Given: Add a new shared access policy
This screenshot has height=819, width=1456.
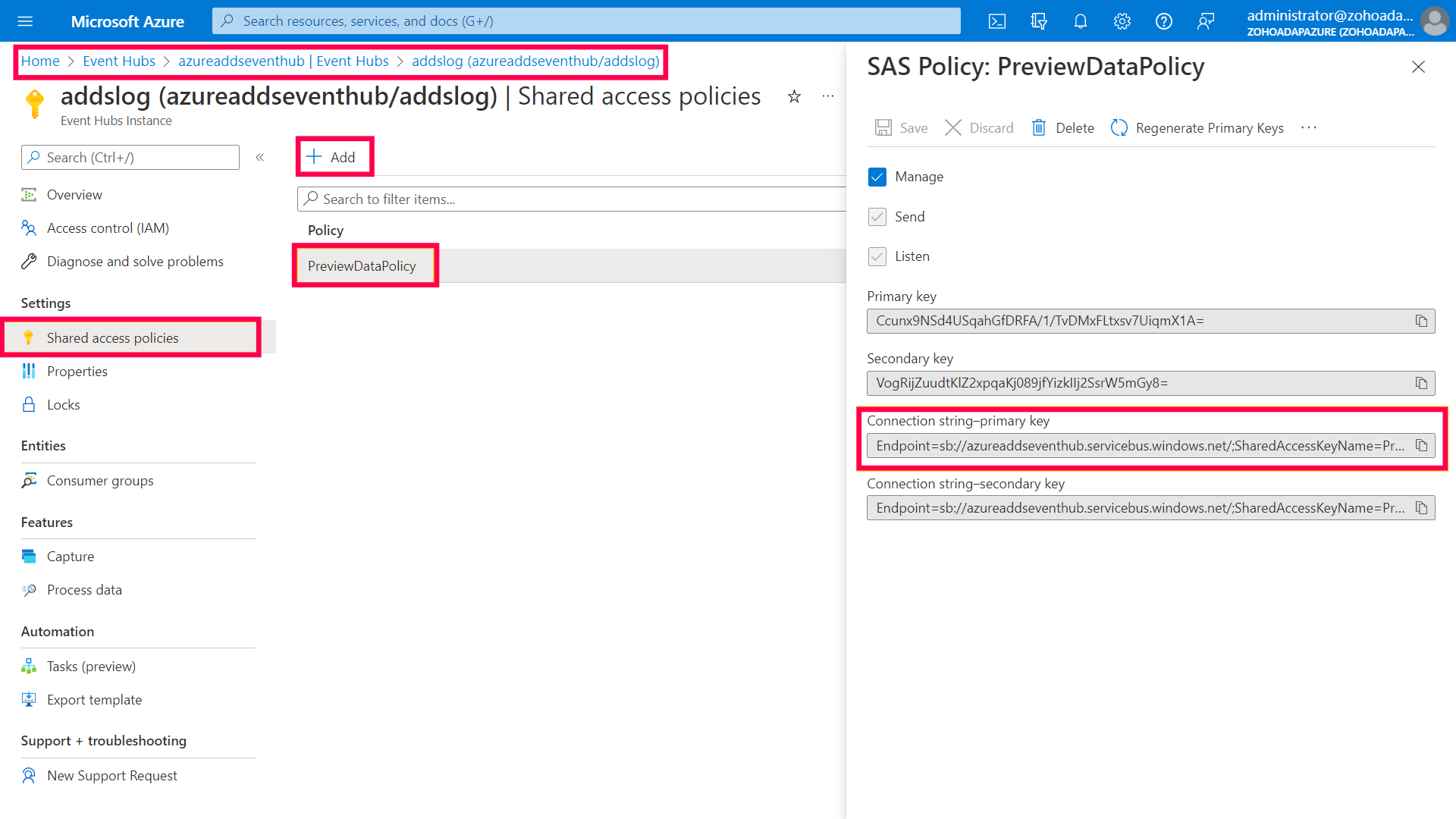Looking at the screenshot, I should click(334, 156).
